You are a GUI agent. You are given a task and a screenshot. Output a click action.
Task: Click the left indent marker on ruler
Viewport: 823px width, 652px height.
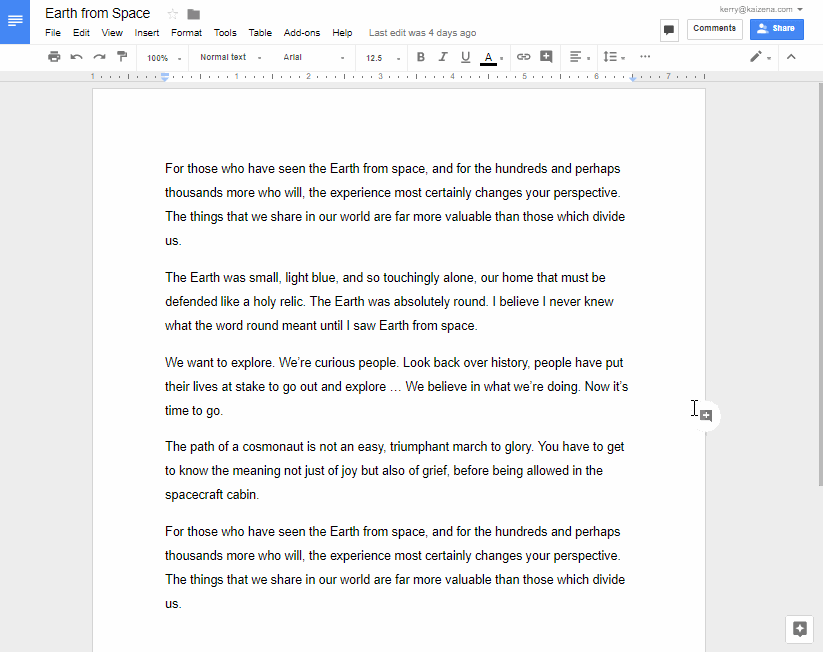pos(165,77)
